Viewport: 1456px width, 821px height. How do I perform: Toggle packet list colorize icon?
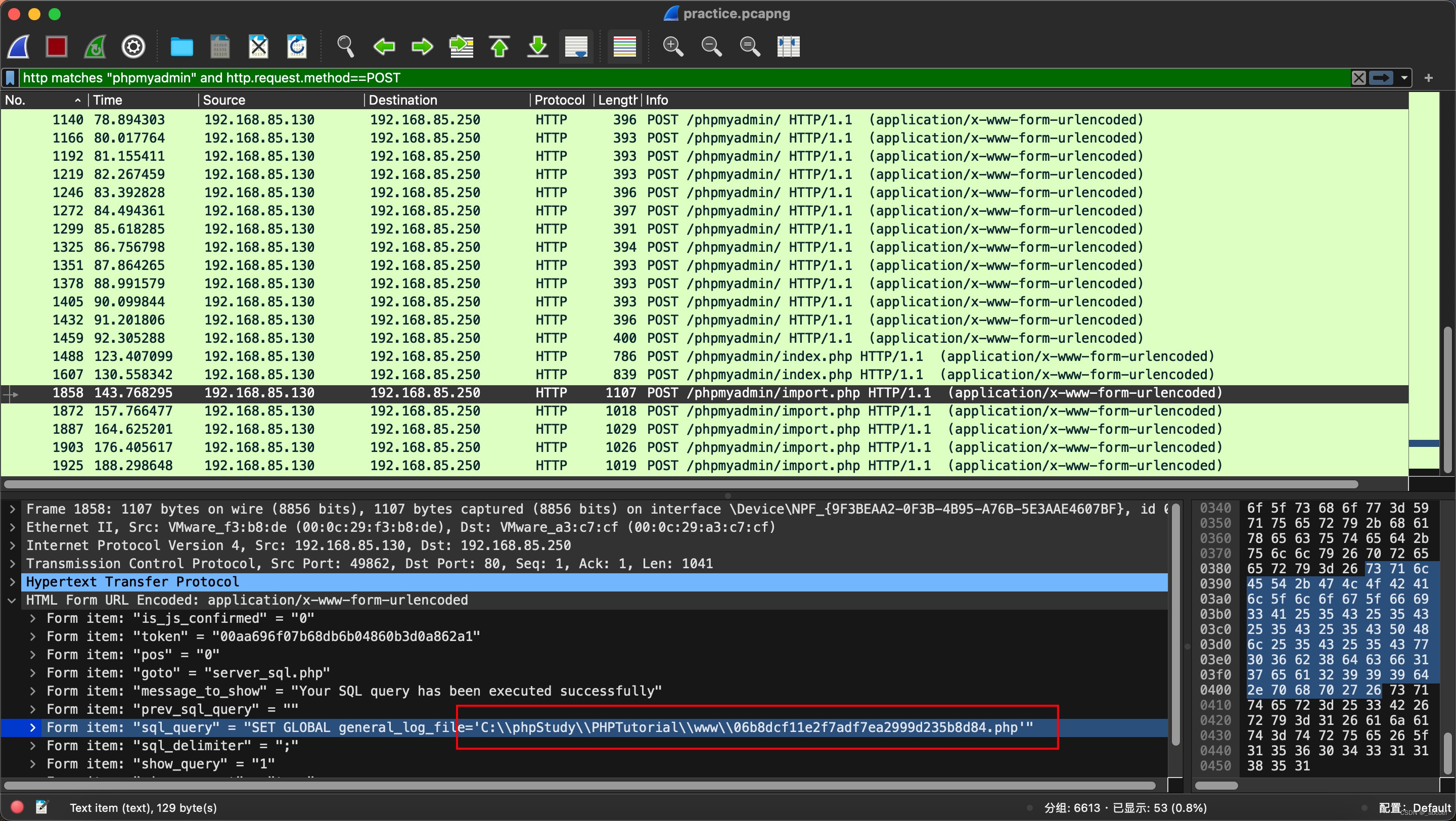tap(624, 47)
